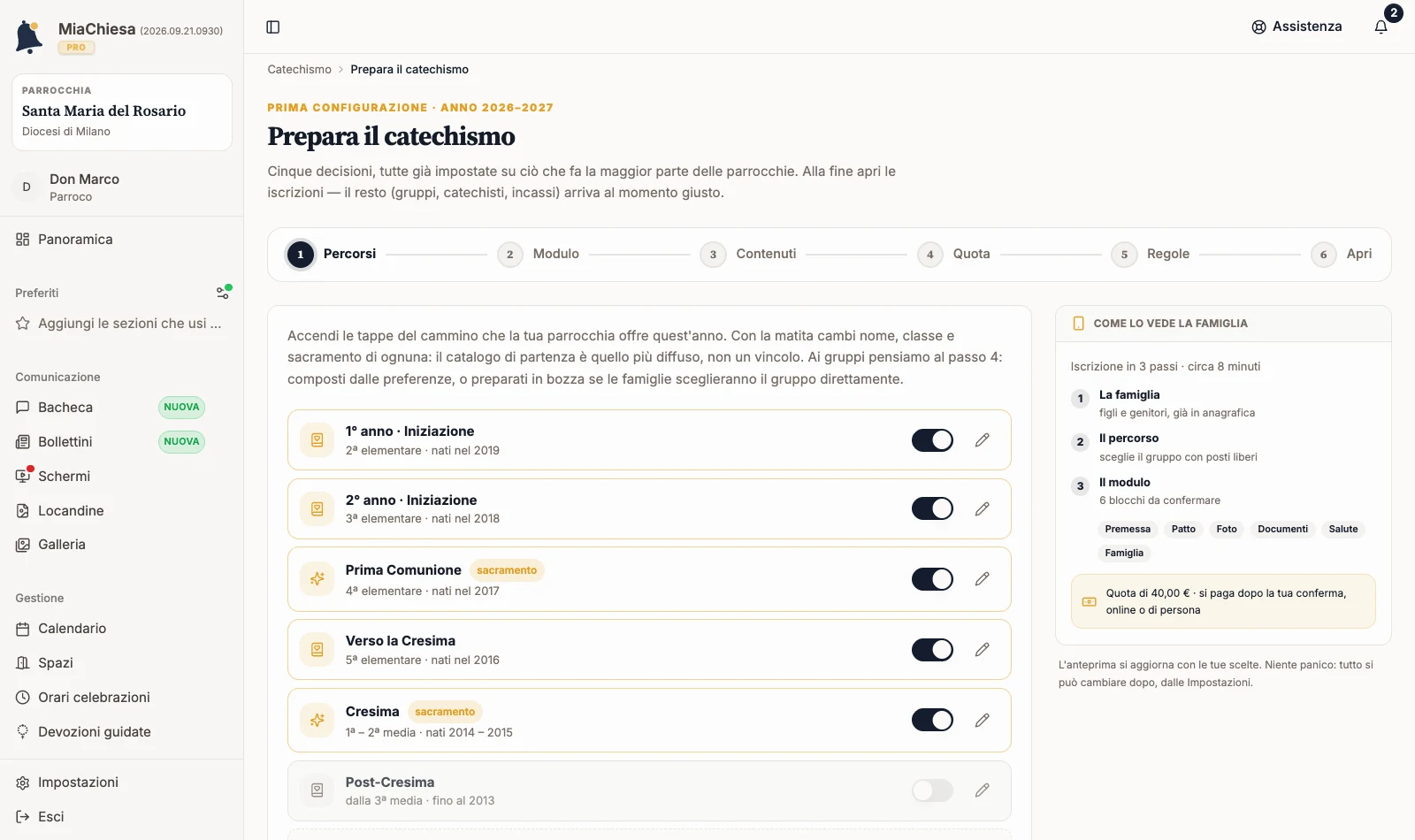Click the Schermi monitor icon
This screenshot has width=1415, height=840.
pyautogui.click(x=23, y=477)
